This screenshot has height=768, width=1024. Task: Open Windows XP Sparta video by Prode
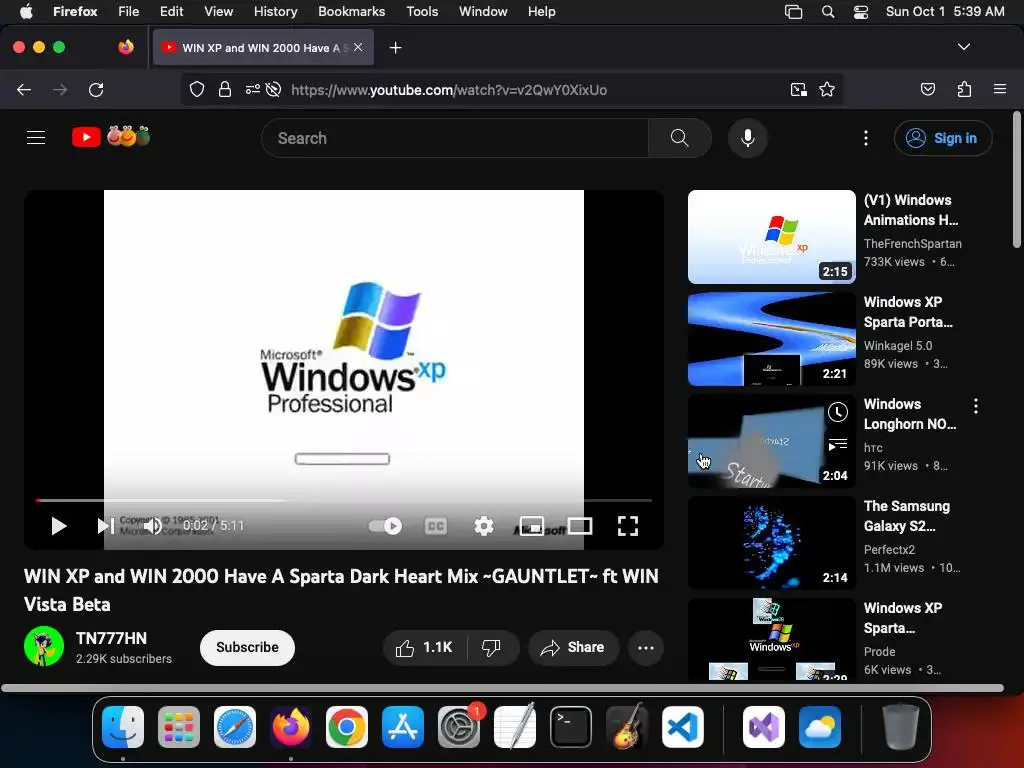coord(771,639)
